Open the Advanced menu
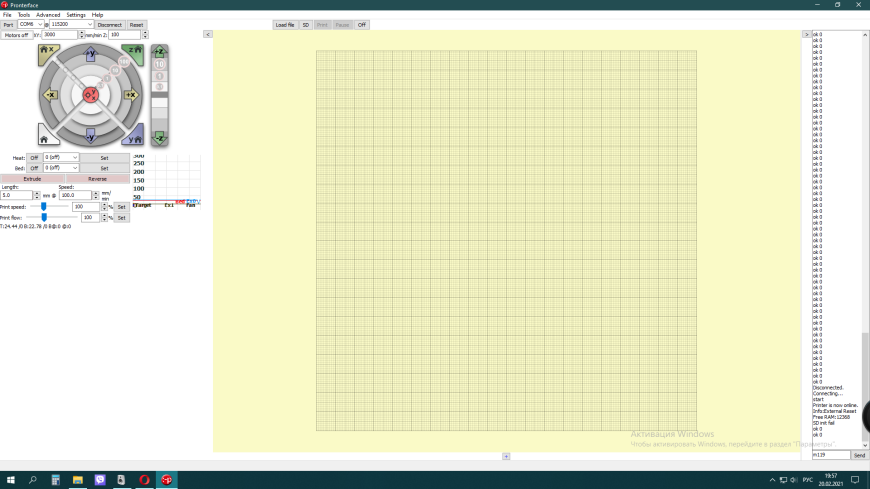The height and width of the screenshot is (489, 870). pyautogui.click(x=48, y=15)
